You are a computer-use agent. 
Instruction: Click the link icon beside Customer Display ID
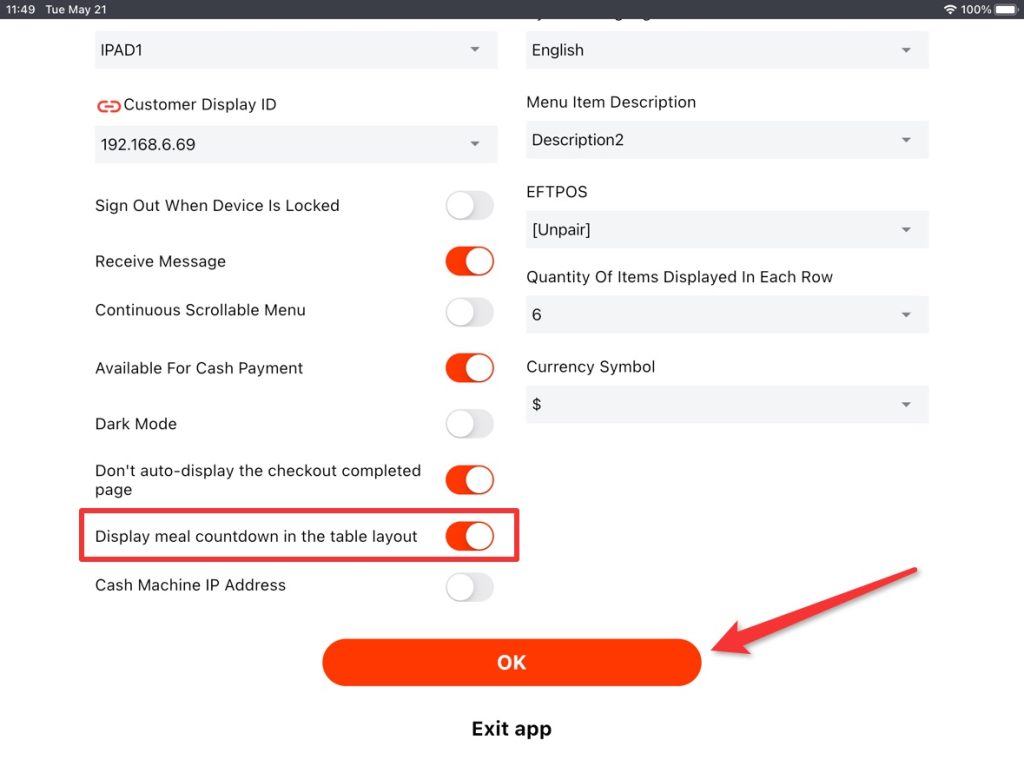click(109, 104)
